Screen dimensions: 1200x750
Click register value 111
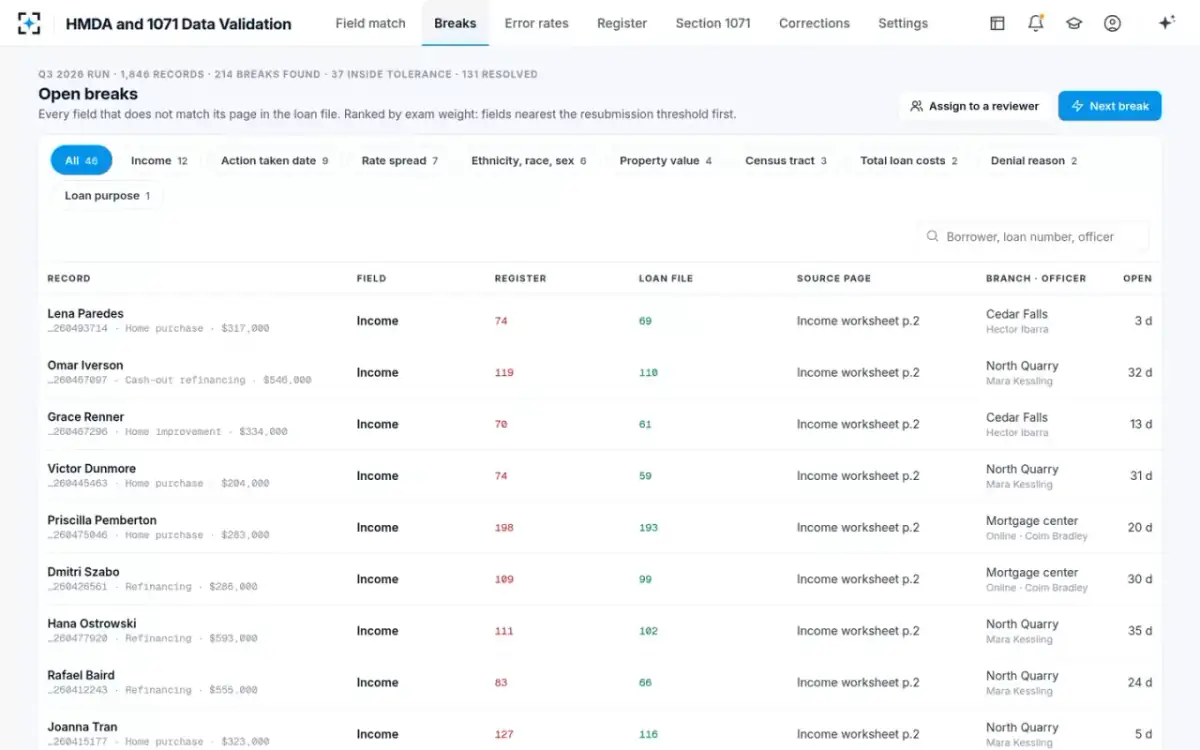pyautogui.click(x=504, y=631)
